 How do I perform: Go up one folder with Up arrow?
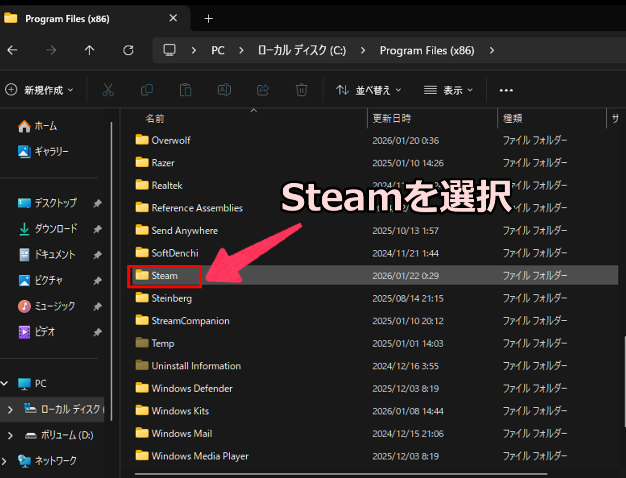click(x=90, y=50)
